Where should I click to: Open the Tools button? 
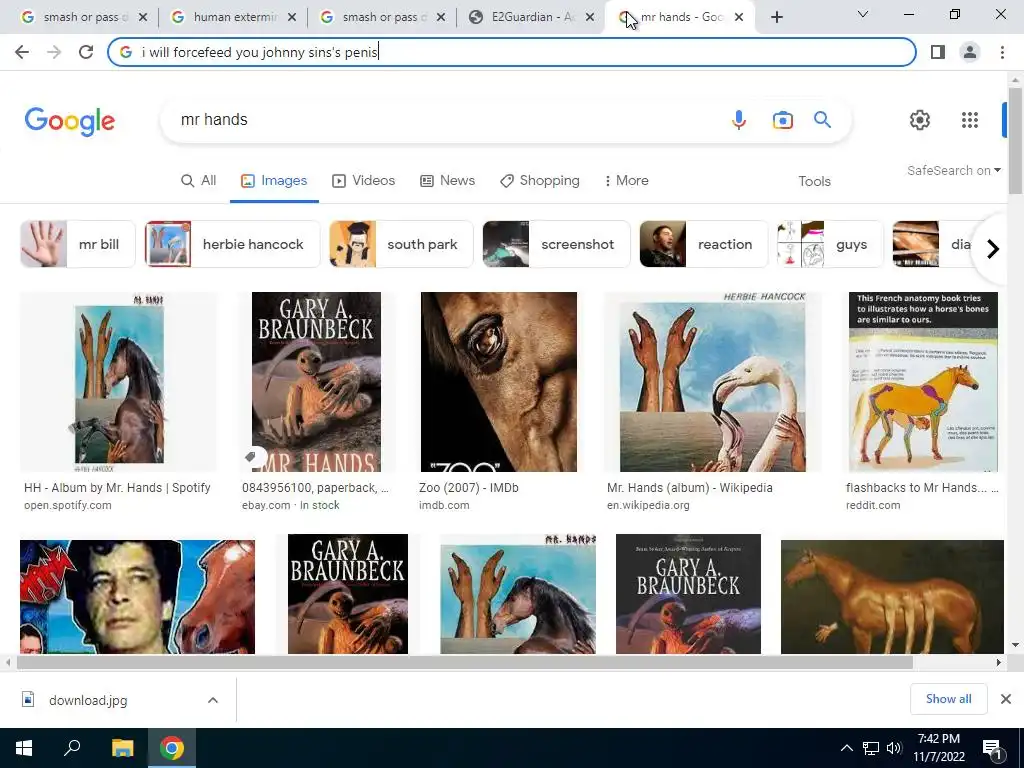point(814,182)
